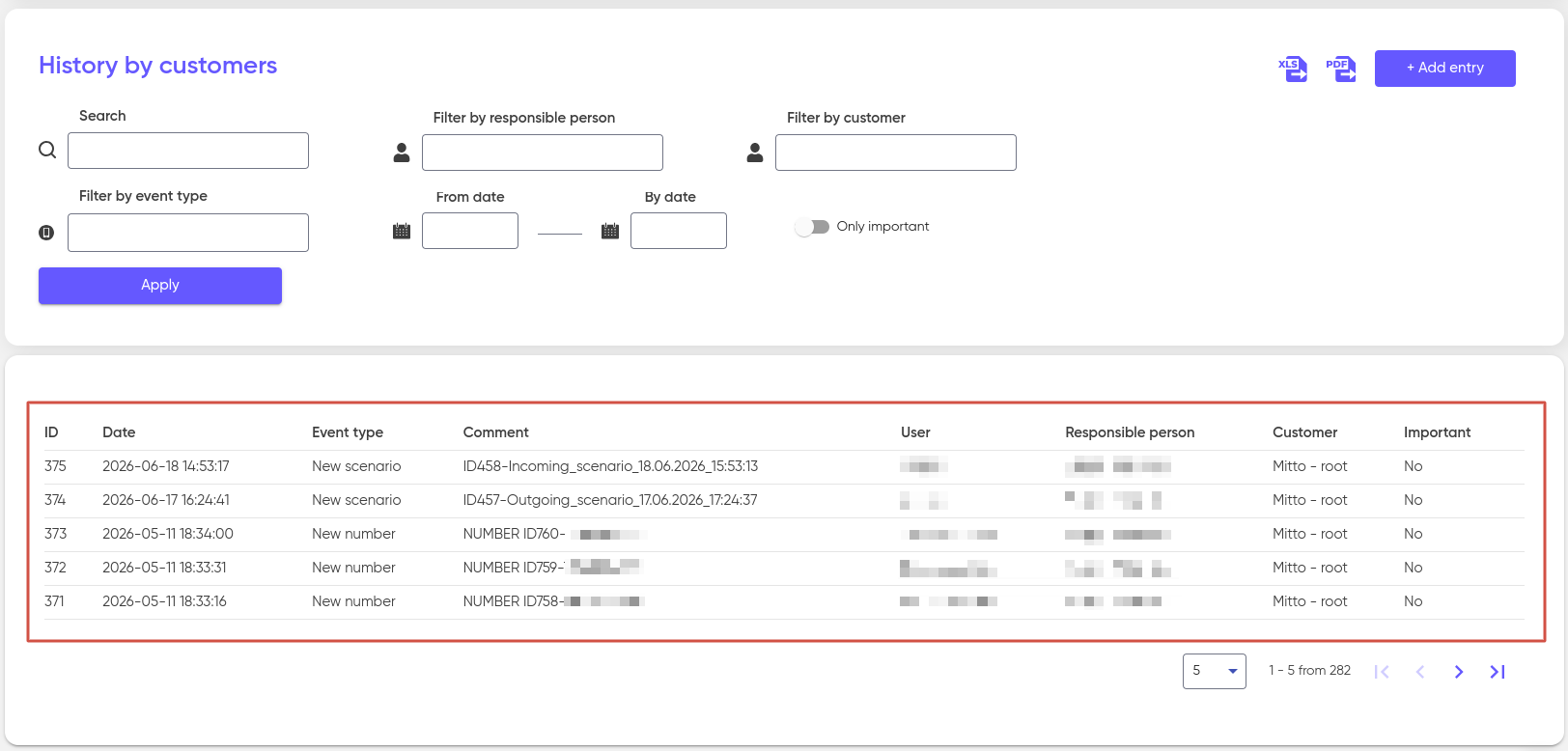Click the search magnifier icon
1568x751 pixels.
click(47, 150)
